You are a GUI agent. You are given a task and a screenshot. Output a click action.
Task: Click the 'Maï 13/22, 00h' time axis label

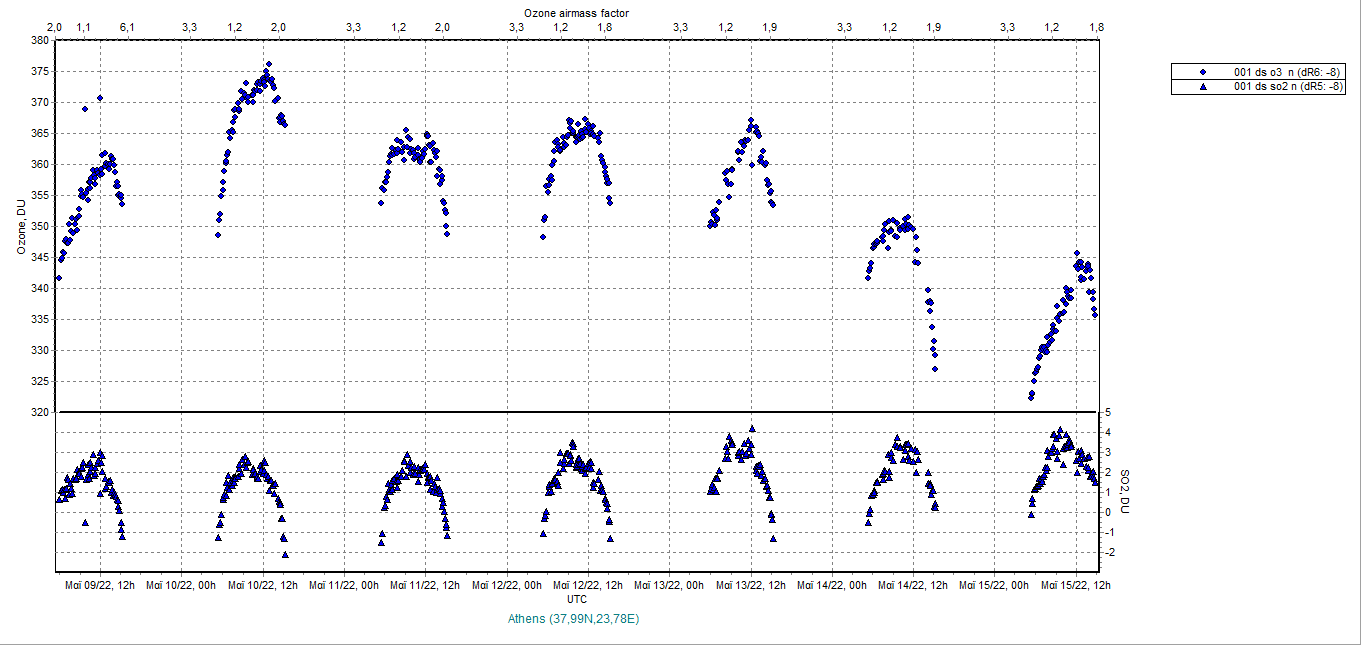670,585
